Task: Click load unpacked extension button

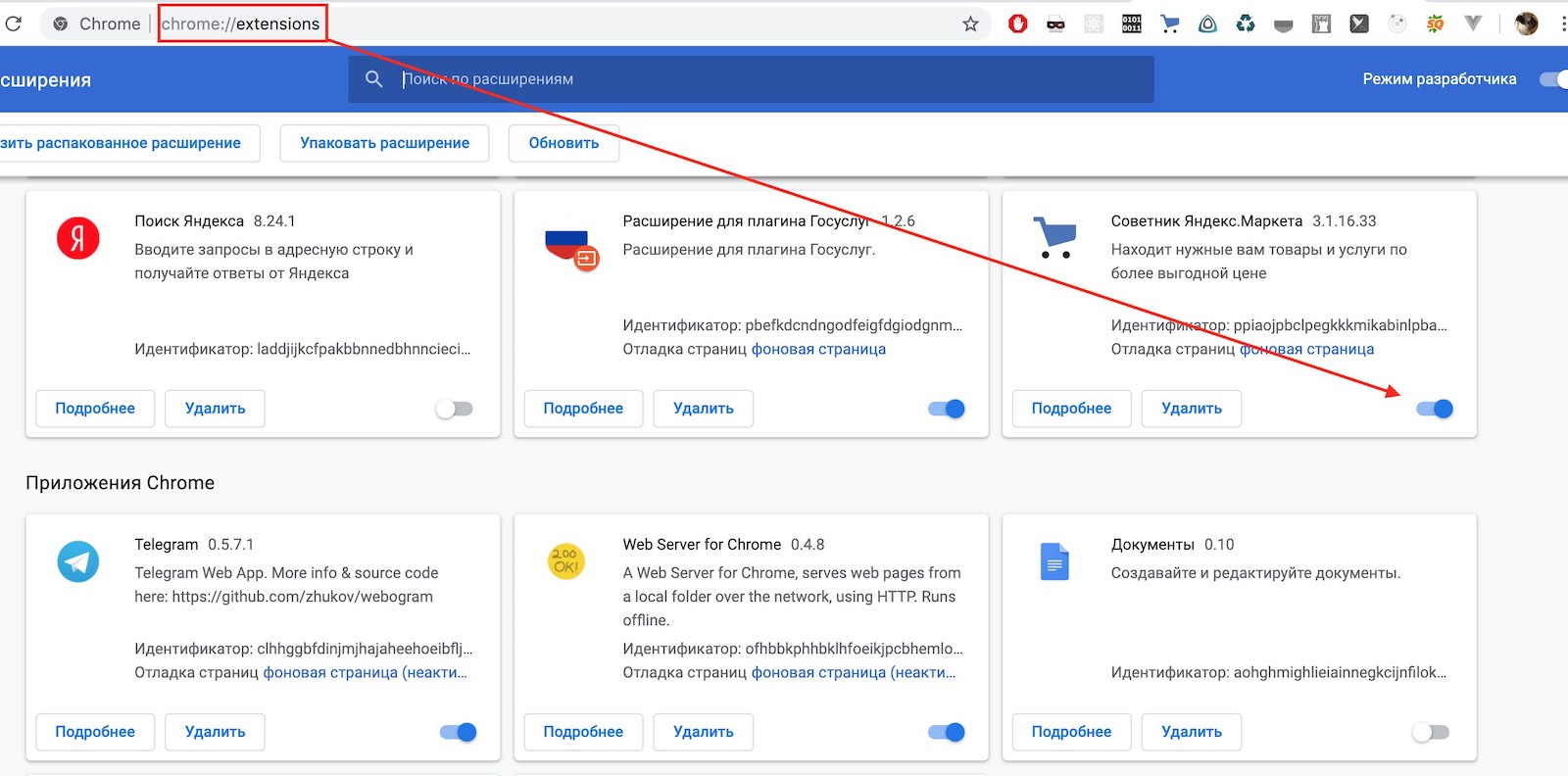Action: (x=129, y=143)
